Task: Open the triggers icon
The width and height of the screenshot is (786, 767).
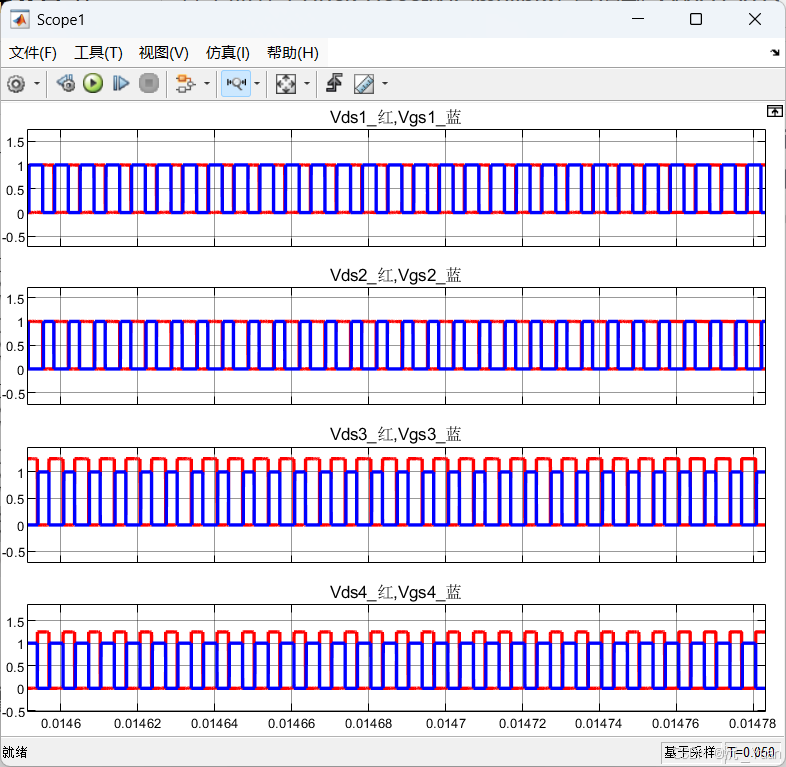Action: pyautogui.click(x=334, y=84)
